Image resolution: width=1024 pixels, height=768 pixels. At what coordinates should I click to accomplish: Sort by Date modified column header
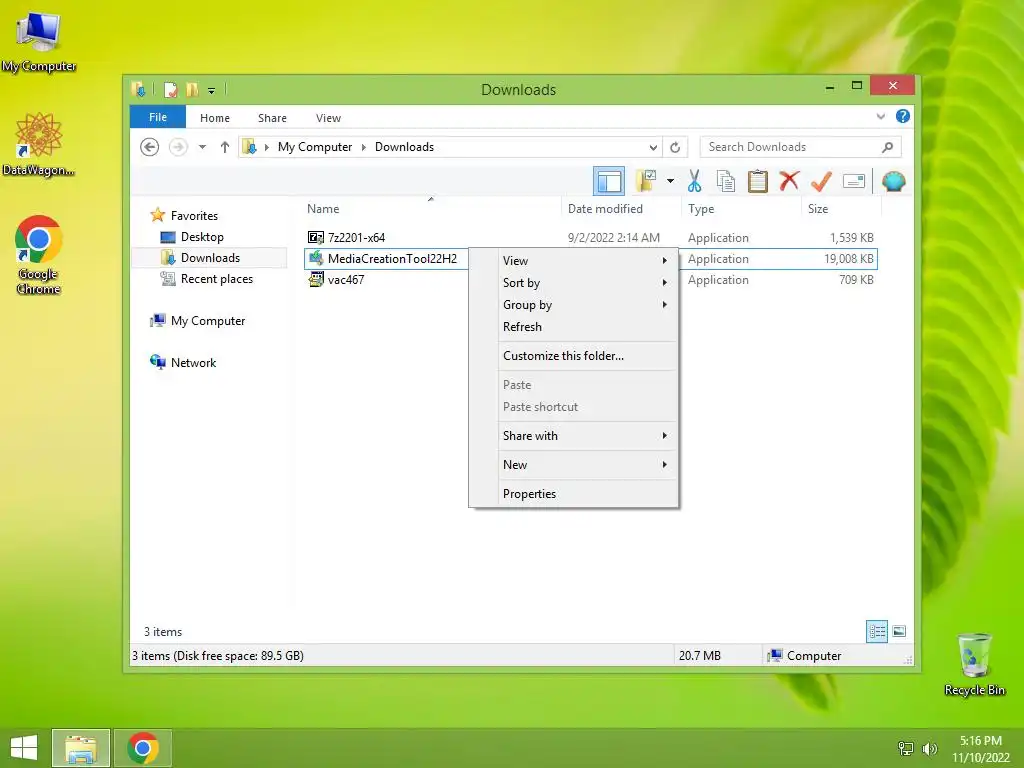621,208
